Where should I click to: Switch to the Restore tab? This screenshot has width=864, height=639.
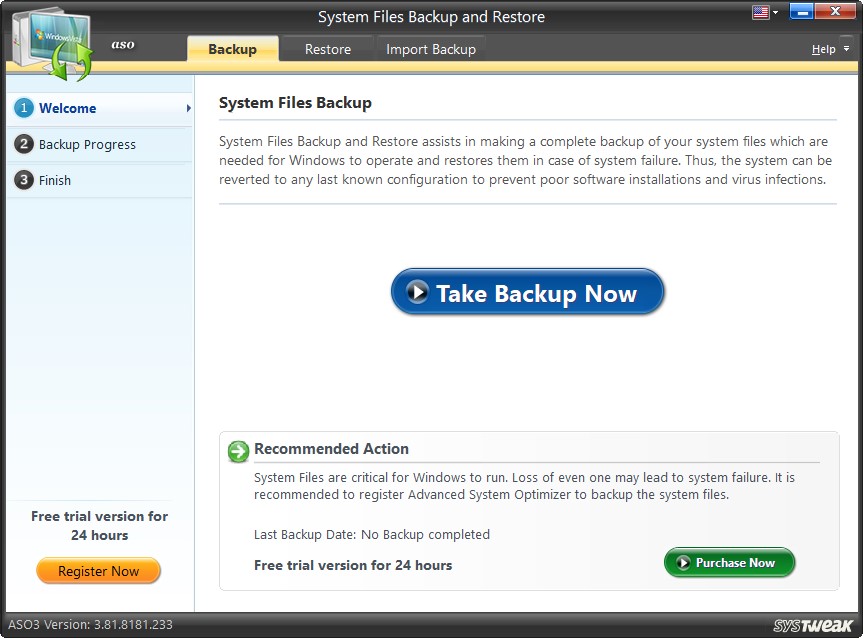tap(327, 47)
